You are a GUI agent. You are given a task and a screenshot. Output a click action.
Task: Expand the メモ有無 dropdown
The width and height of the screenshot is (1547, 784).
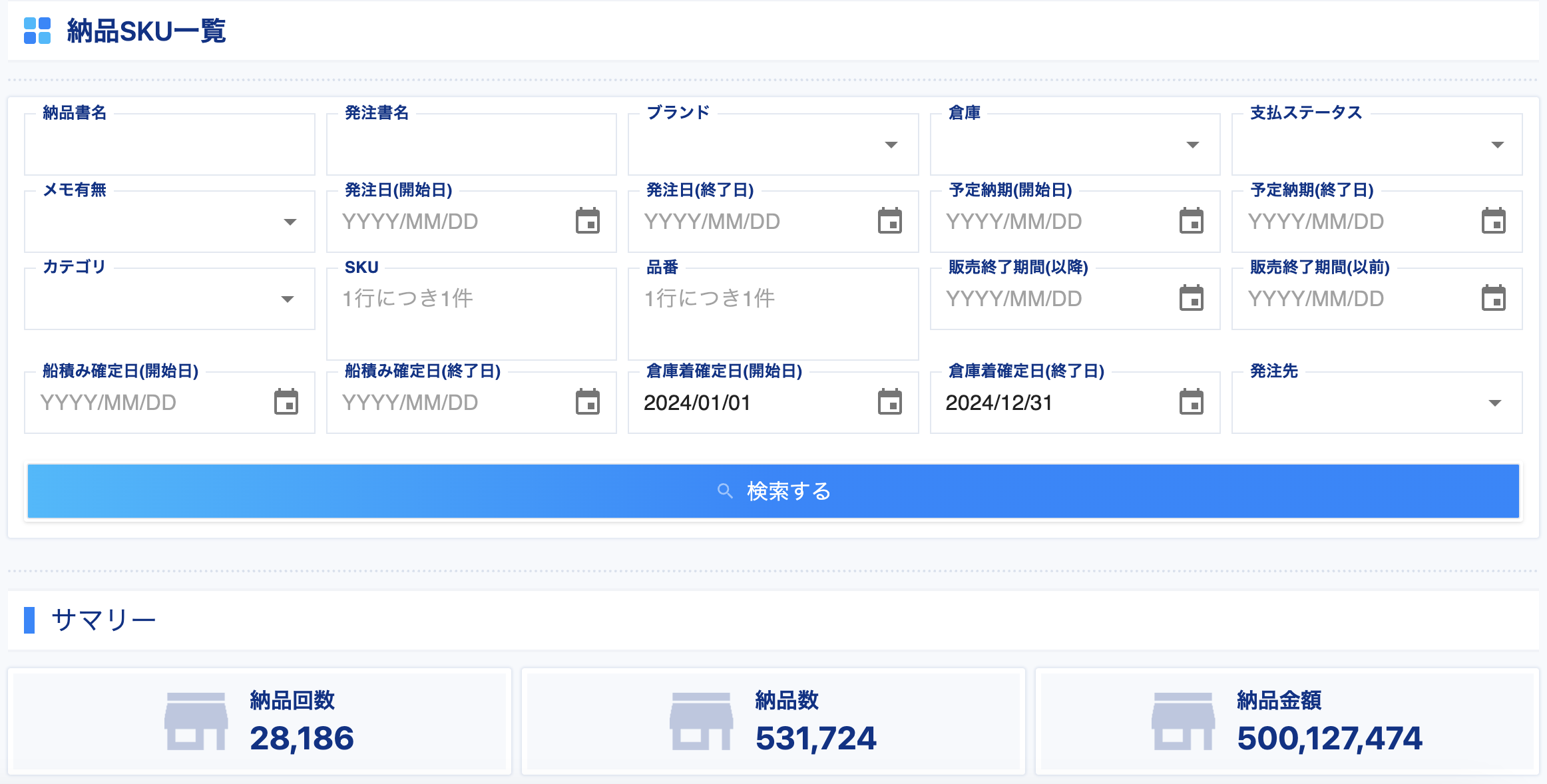click(290, 222)
